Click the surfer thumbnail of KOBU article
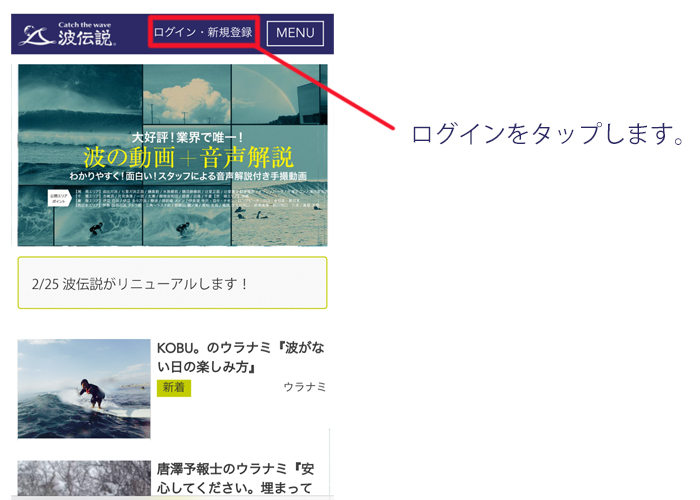700x500 pixels. tap(84, 389)
